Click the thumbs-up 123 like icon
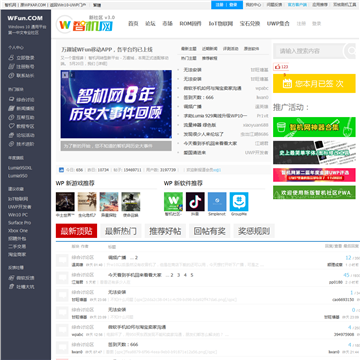The image size is (360, 360). coord(277,67)
